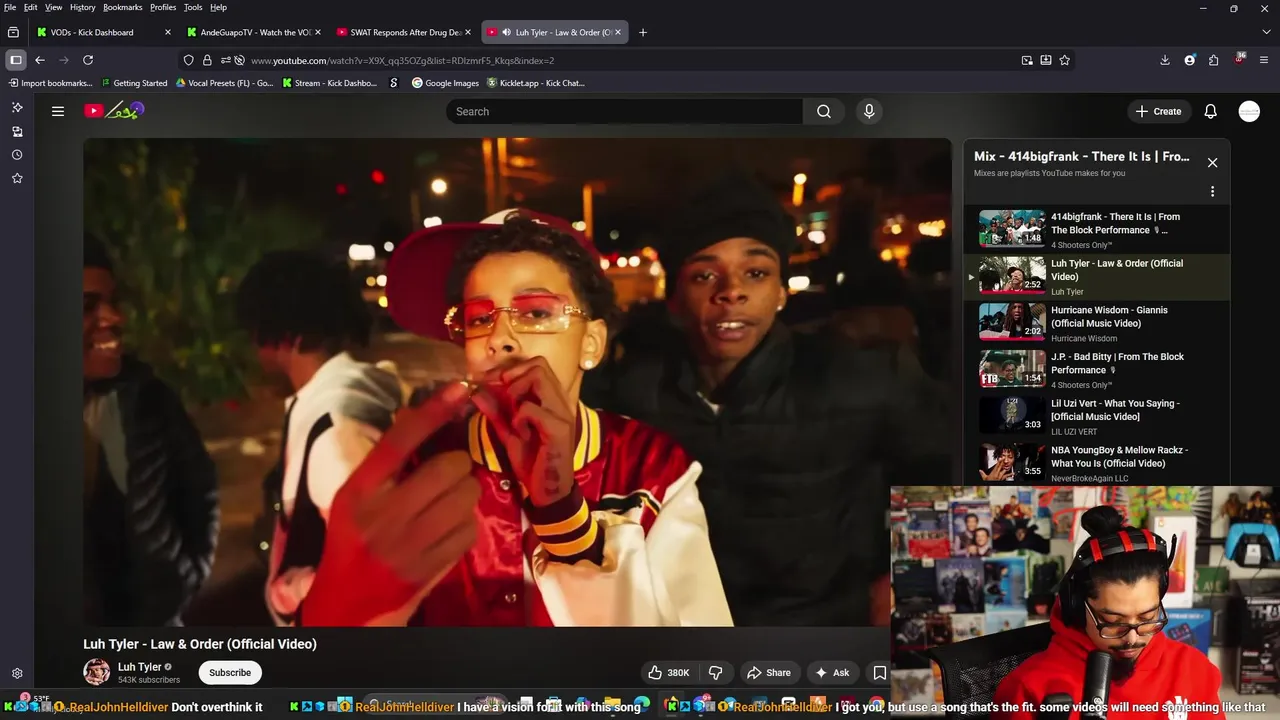Viewport: 1280px width, 720px height.
Task: Switch to VODs - Kick Dashboard tab
Action: click(x=103, y=32)
